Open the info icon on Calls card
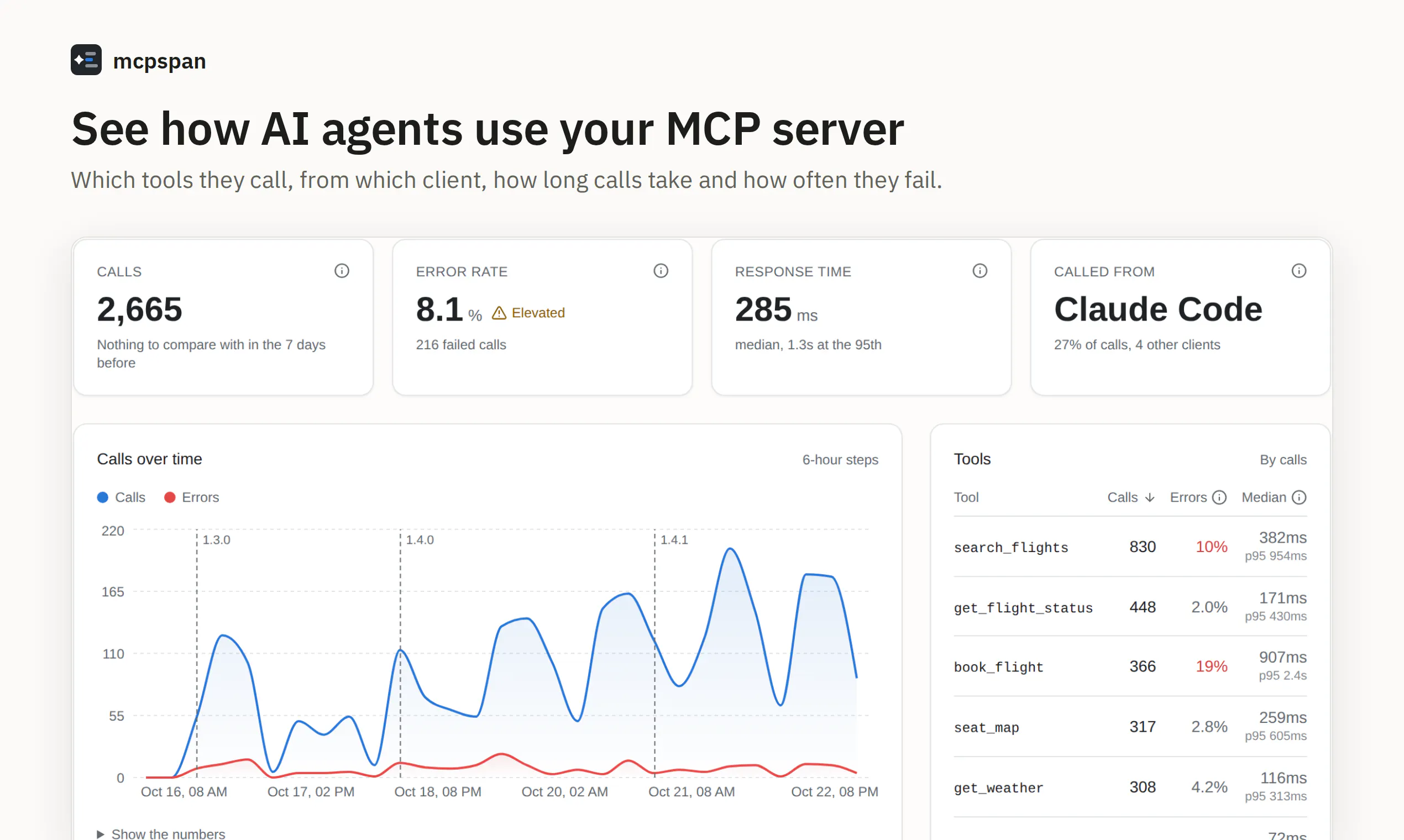 (x=342, y=271)
